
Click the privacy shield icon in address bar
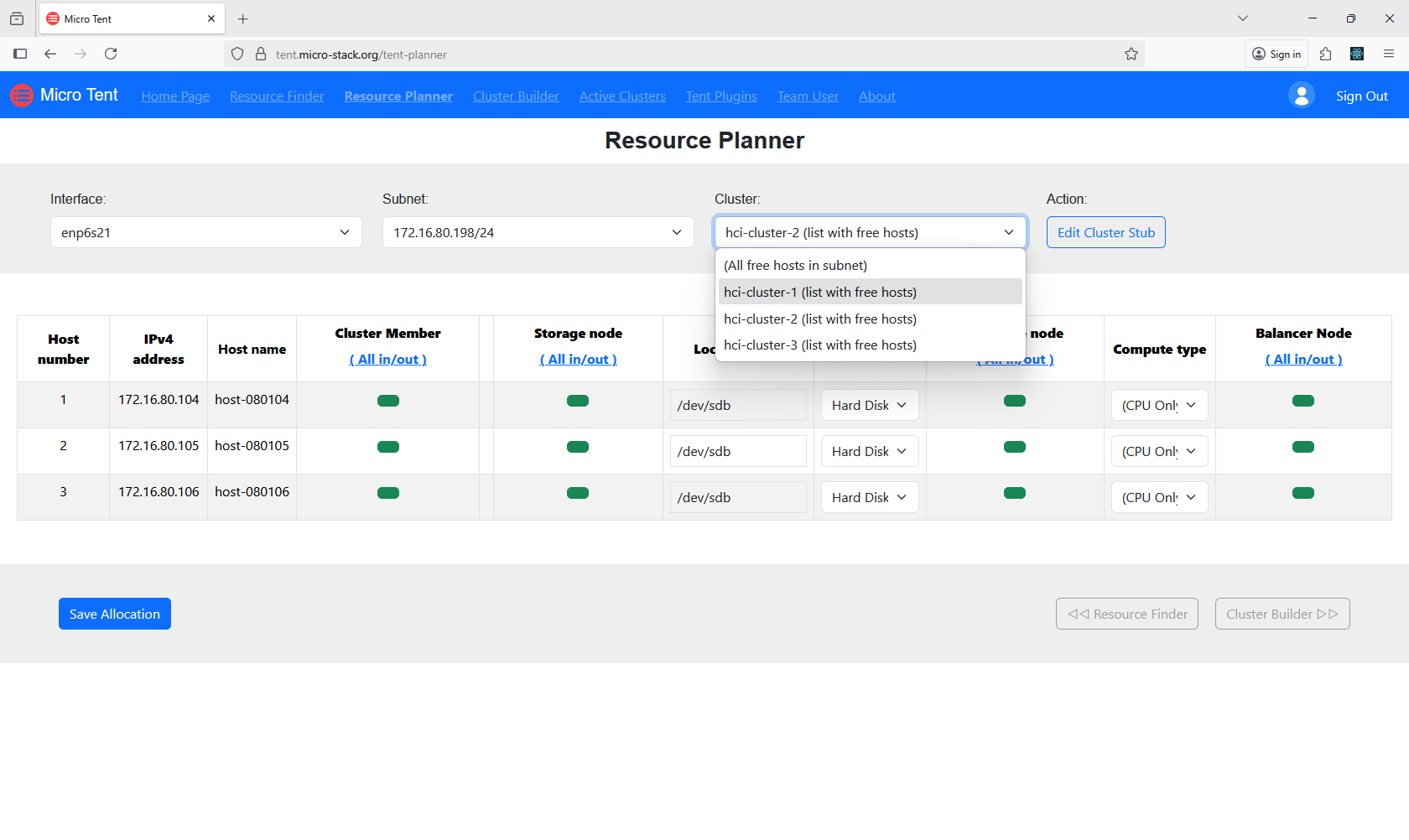(237, 54)
